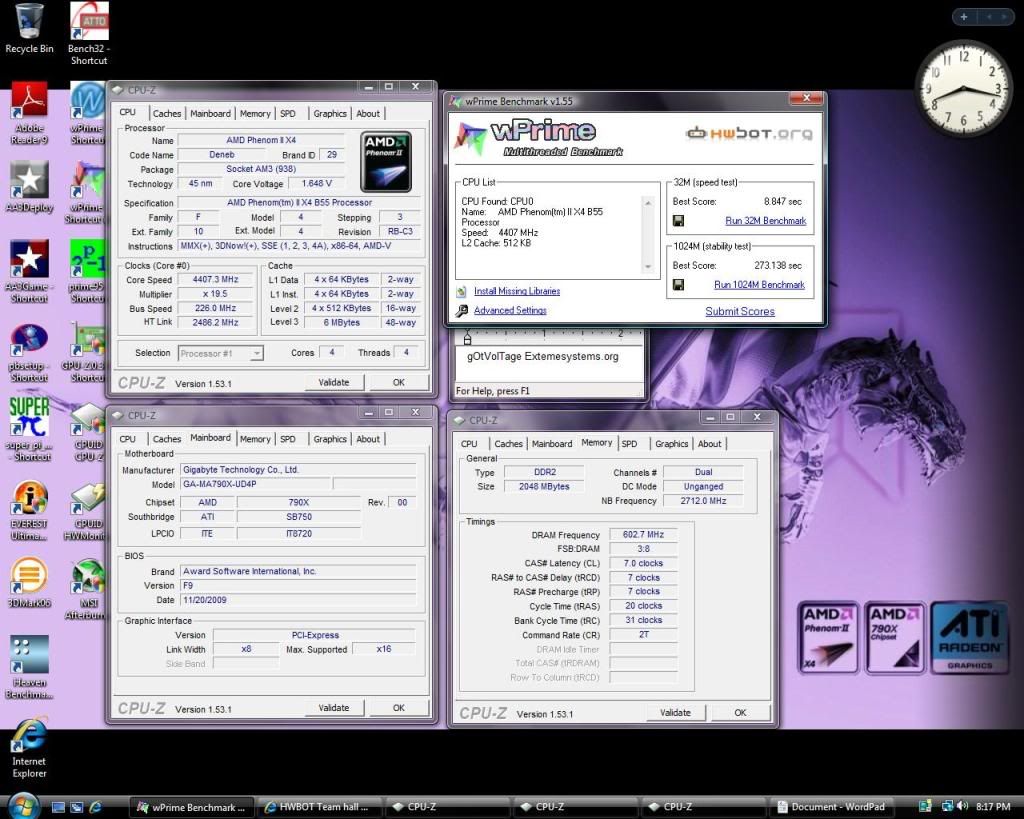
Task: Switch to Caches tab in top CPU-Z window
Action: click(167, 114)
